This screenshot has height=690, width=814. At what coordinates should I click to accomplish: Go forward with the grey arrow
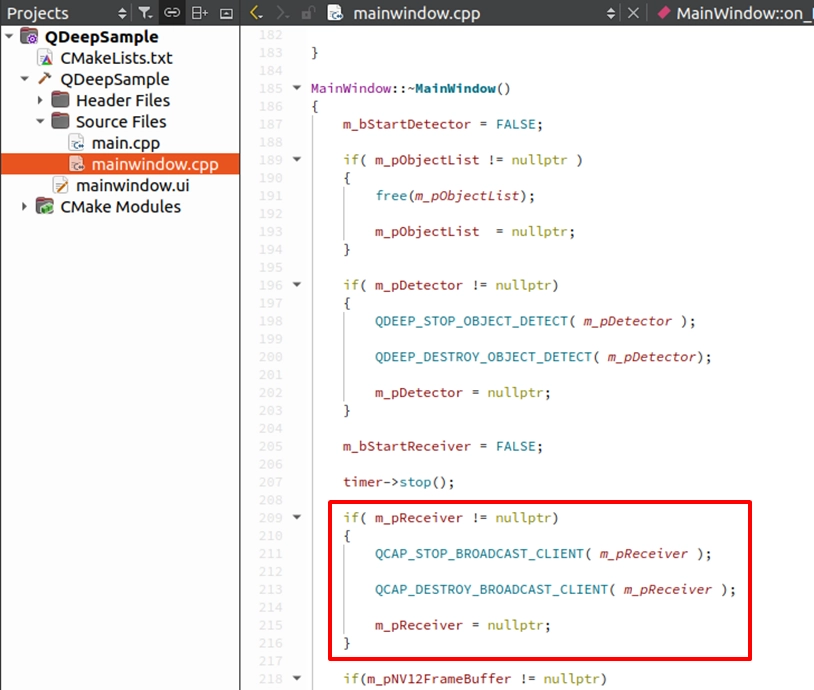[x=282, y=12]
